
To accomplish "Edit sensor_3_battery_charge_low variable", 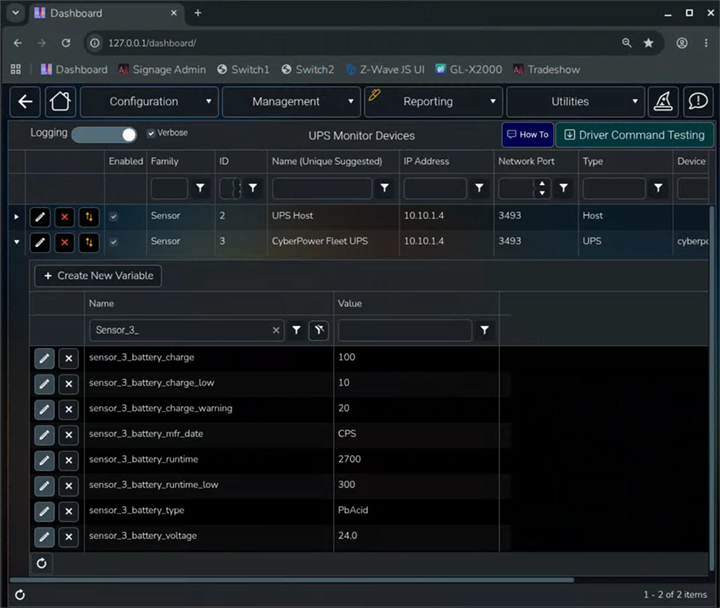I will [x=44, y=384].
